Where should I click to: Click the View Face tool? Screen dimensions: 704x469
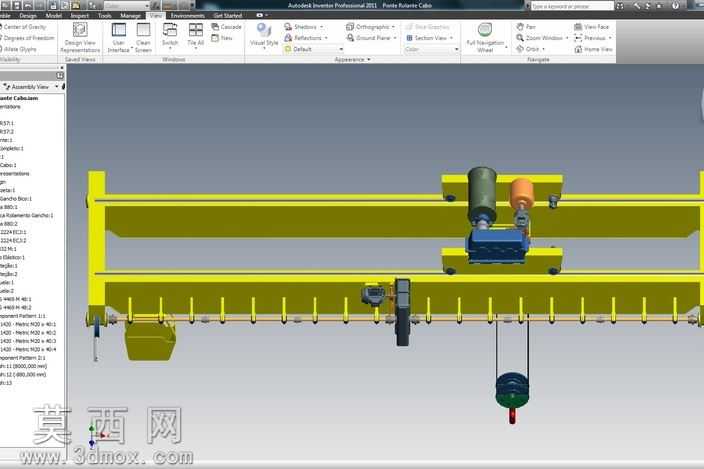tap(591, 27)
